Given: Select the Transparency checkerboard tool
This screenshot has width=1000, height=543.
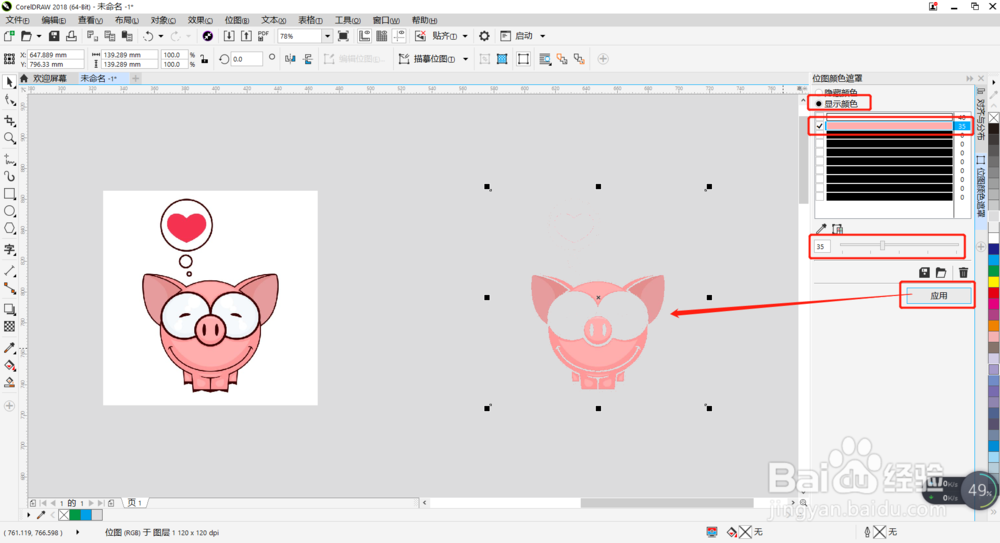Looking at the screenshot, I should click(x=10, y=327).
